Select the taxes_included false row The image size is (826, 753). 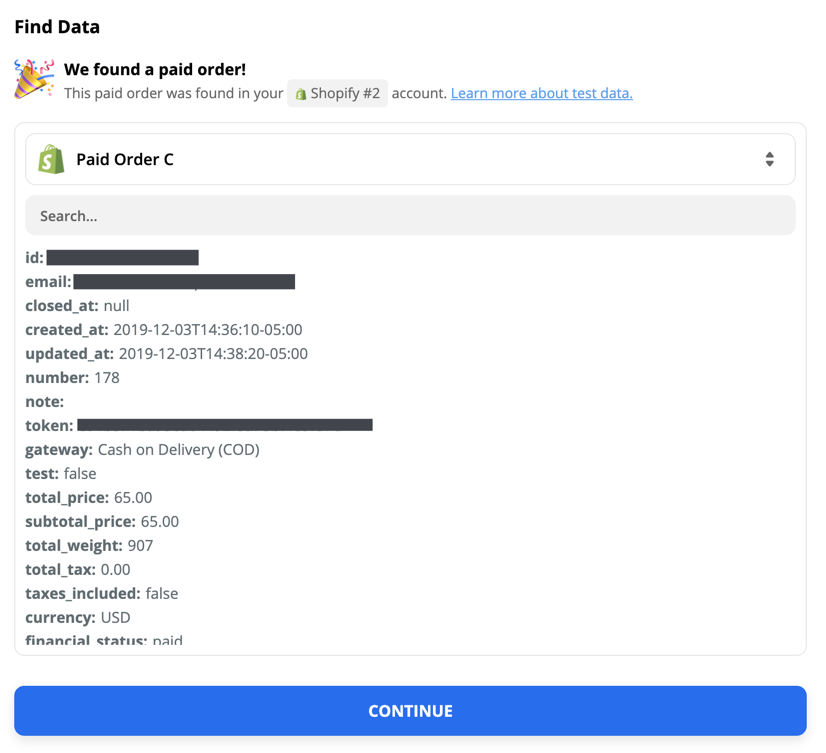coord(102,593)
